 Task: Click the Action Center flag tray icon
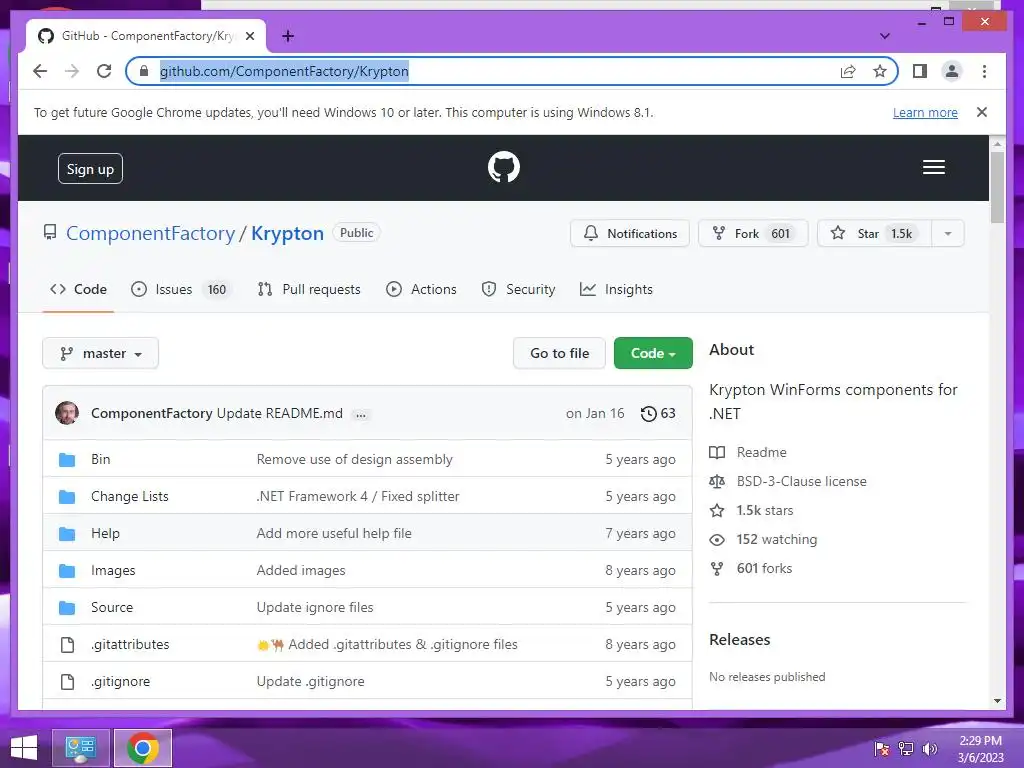[x=882, y=749]
